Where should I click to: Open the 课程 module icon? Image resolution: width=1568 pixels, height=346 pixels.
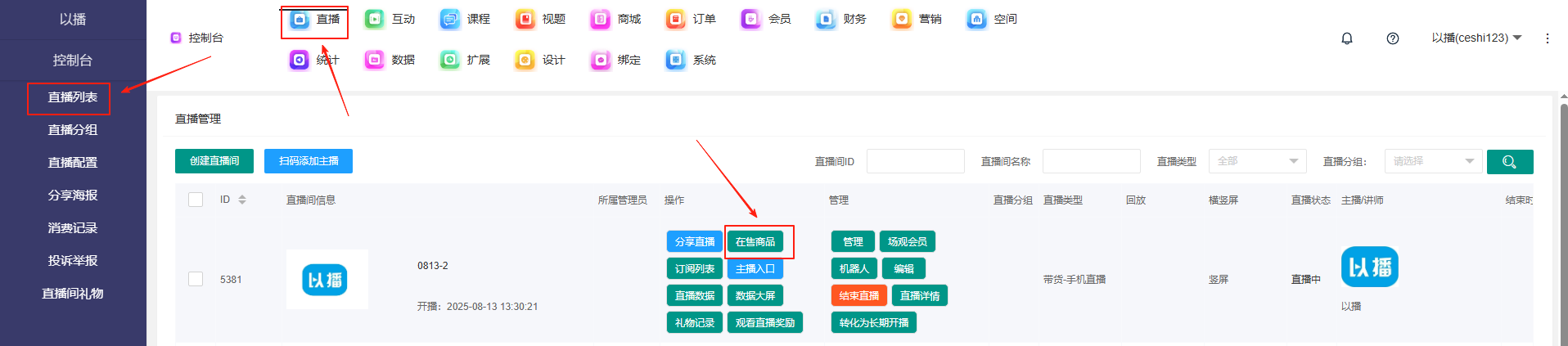click(x=450, y=20)
